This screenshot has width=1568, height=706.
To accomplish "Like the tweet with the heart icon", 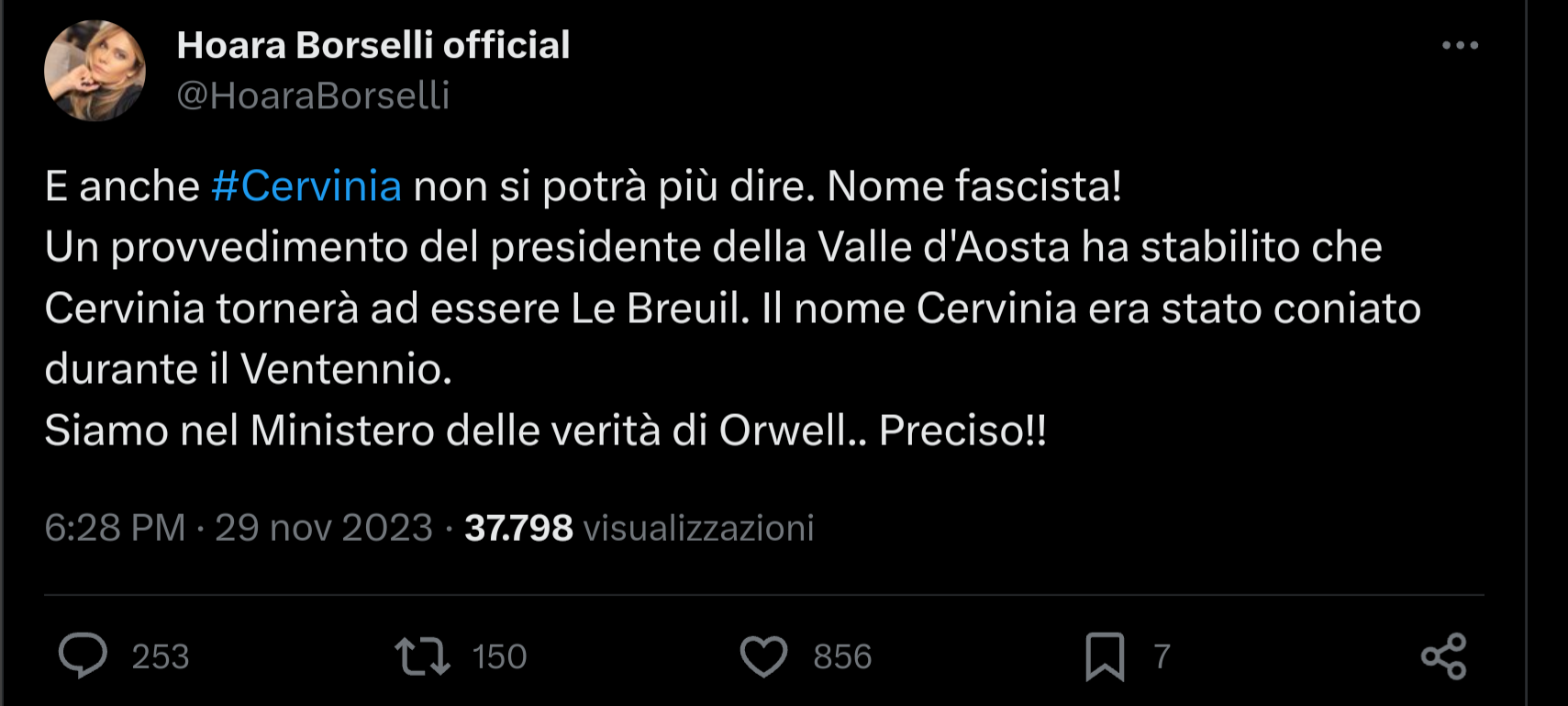I will [763, 656].
